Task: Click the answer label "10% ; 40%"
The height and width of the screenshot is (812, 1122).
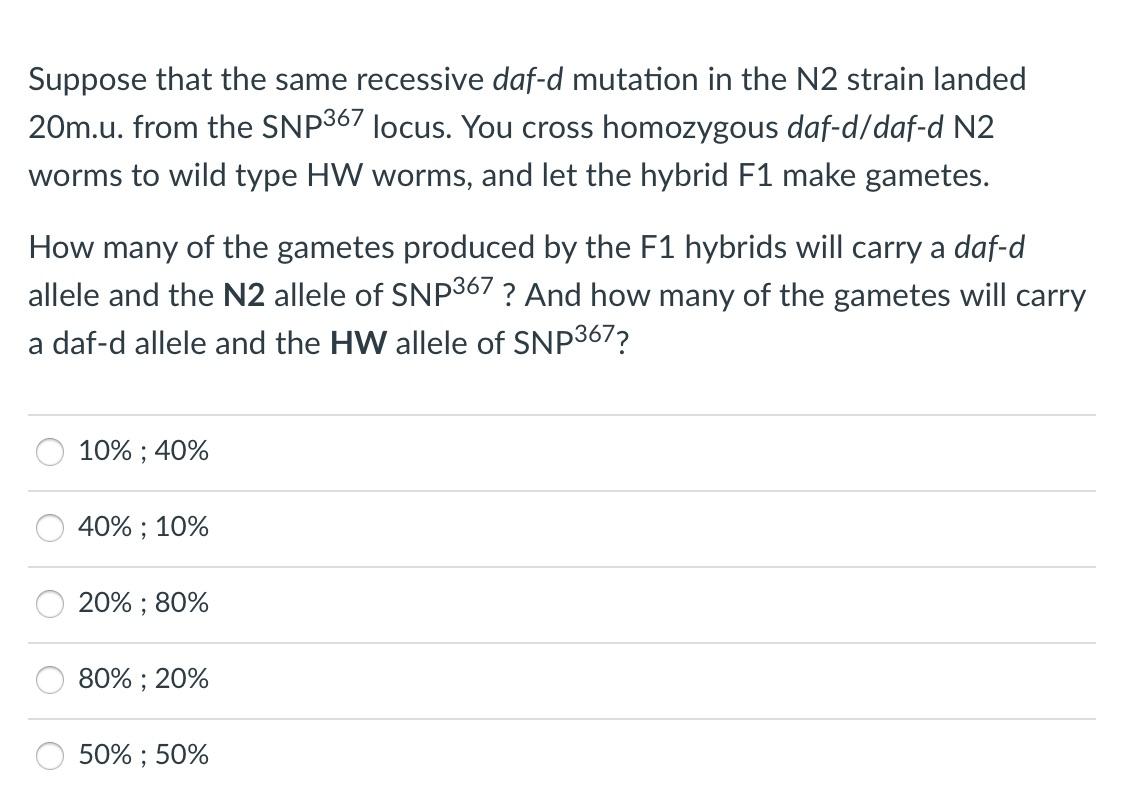Action: click(143, 451)
